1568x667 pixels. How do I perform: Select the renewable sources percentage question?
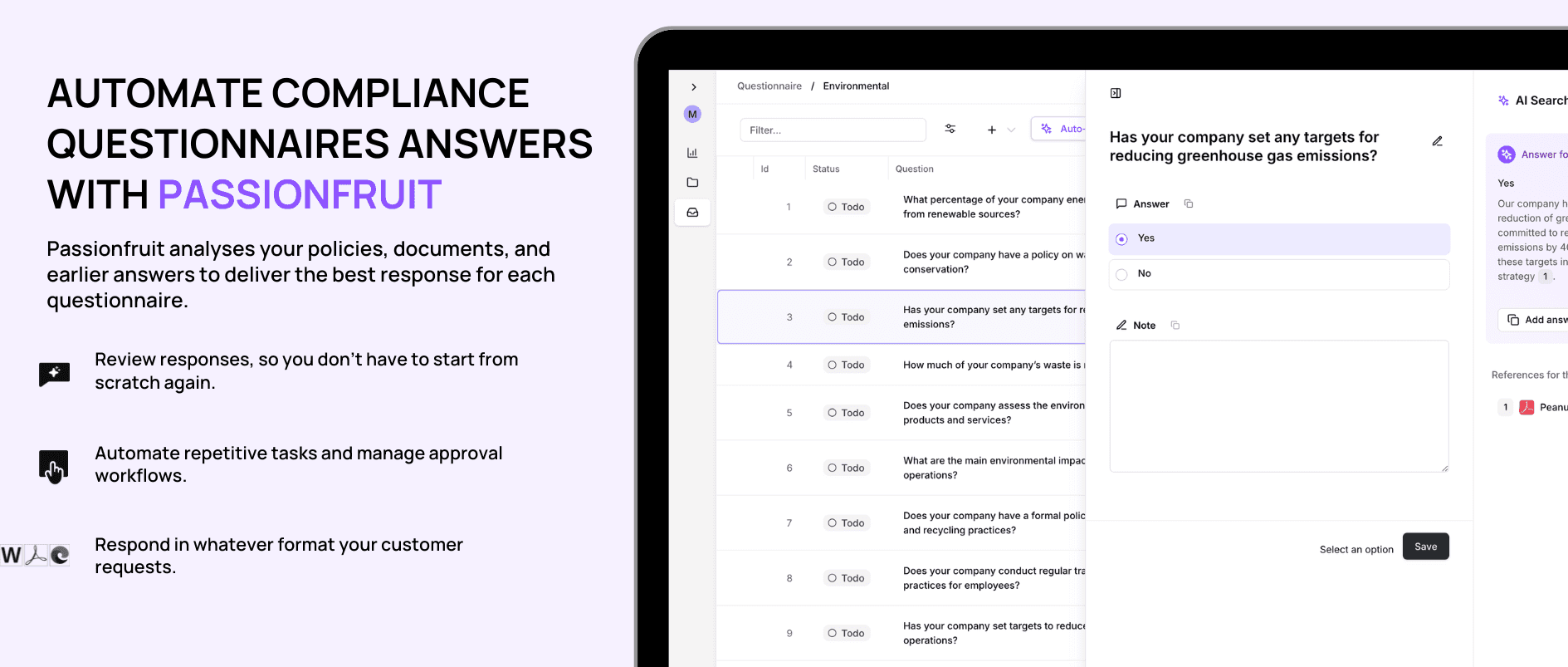click(994, 207)
